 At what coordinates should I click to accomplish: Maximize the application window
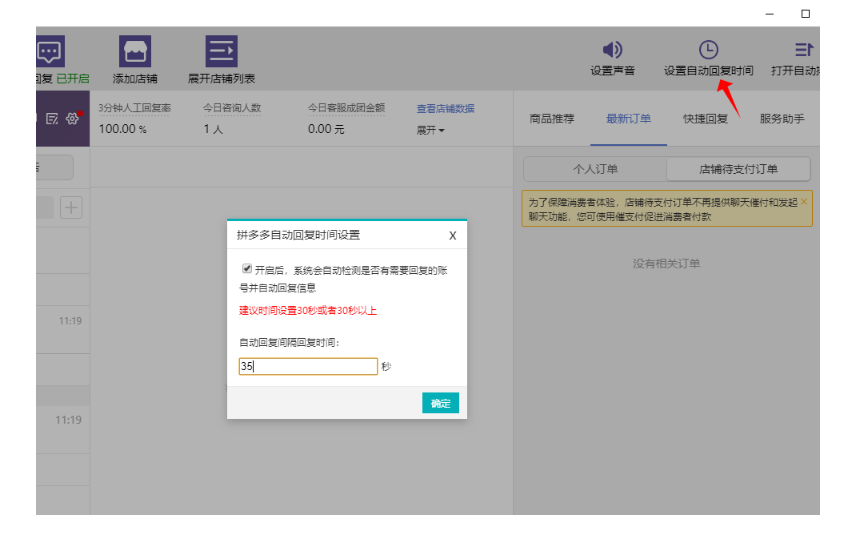pos(805,14)
